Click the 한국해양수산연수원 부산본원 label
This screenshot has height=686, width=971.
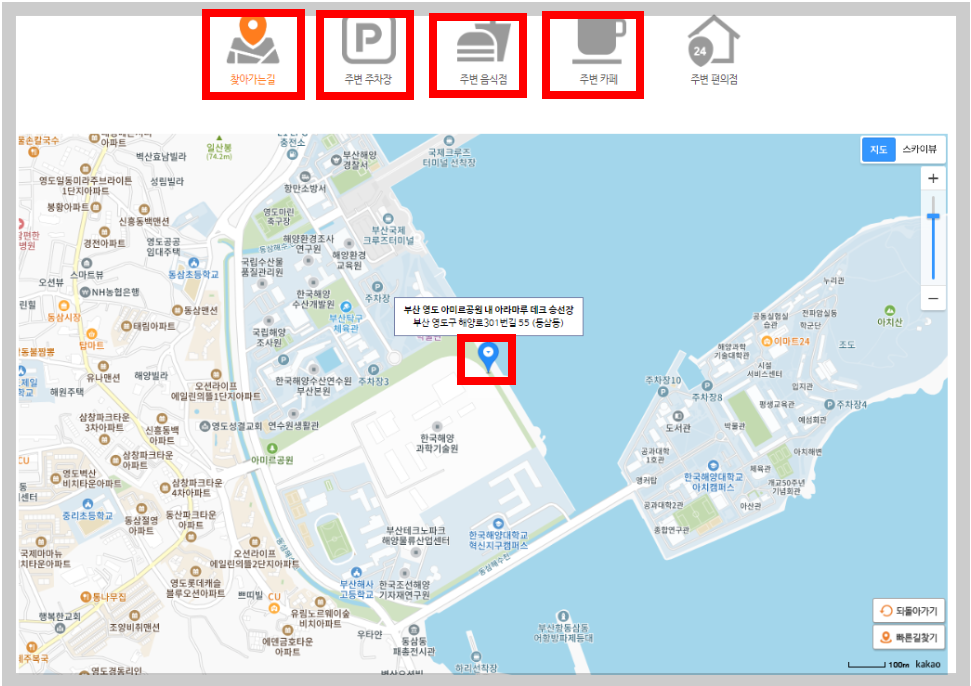click(x=313, y=386)
